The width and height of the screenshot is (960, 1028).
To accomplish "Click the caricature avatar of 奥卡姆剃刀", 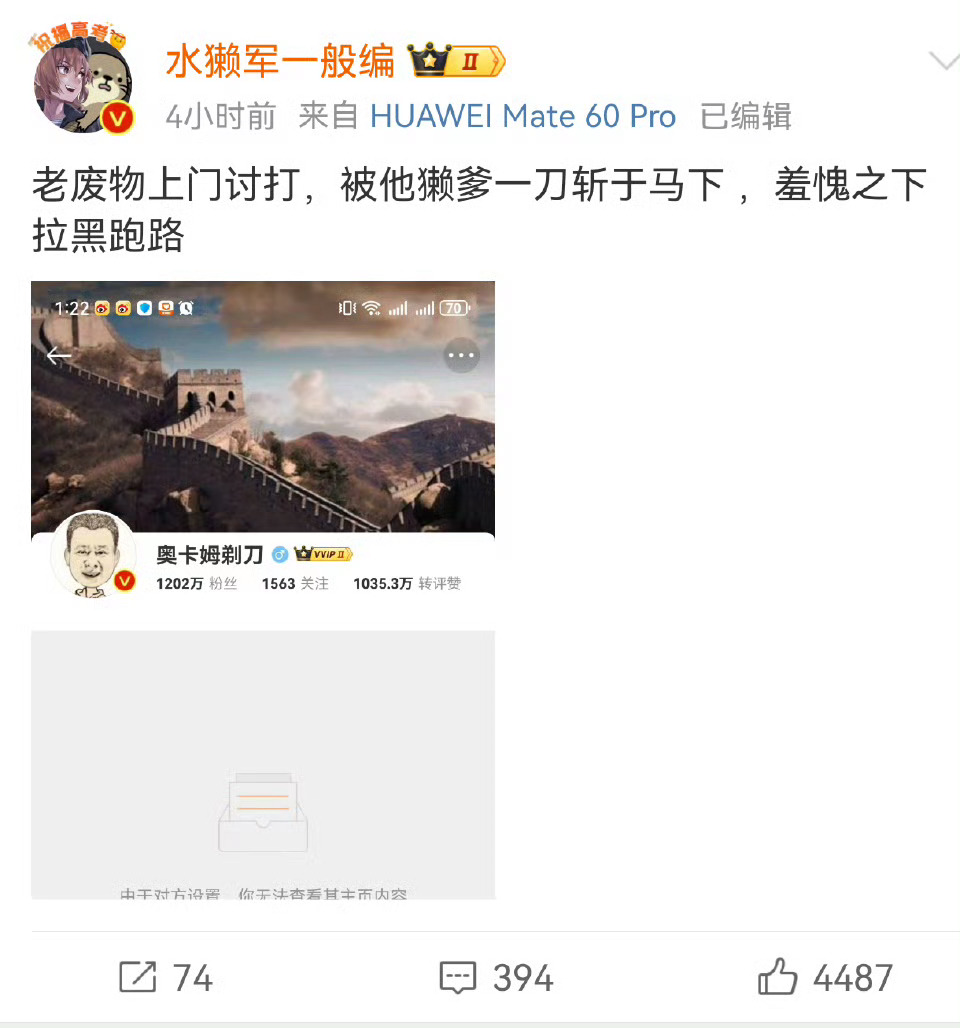I will click(93, 555).
